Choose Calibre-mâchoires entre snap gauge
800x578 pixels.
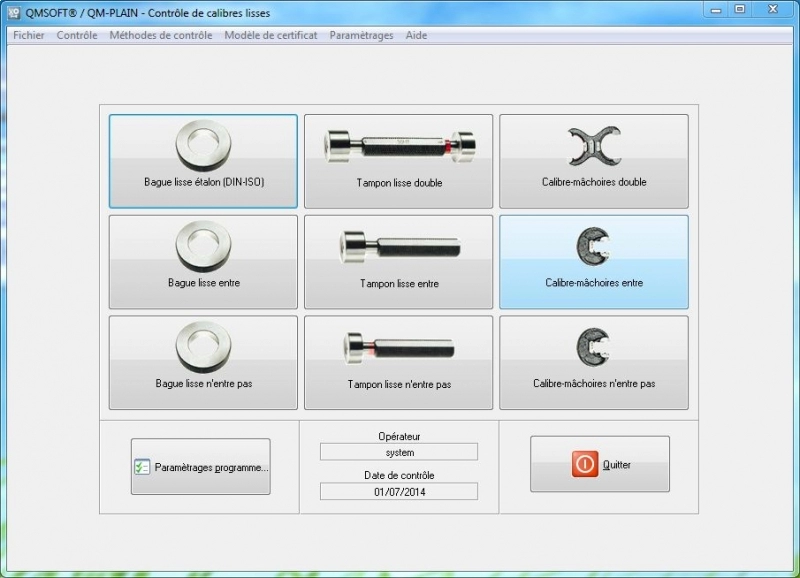pyautogui.click(x=594, y=262)
